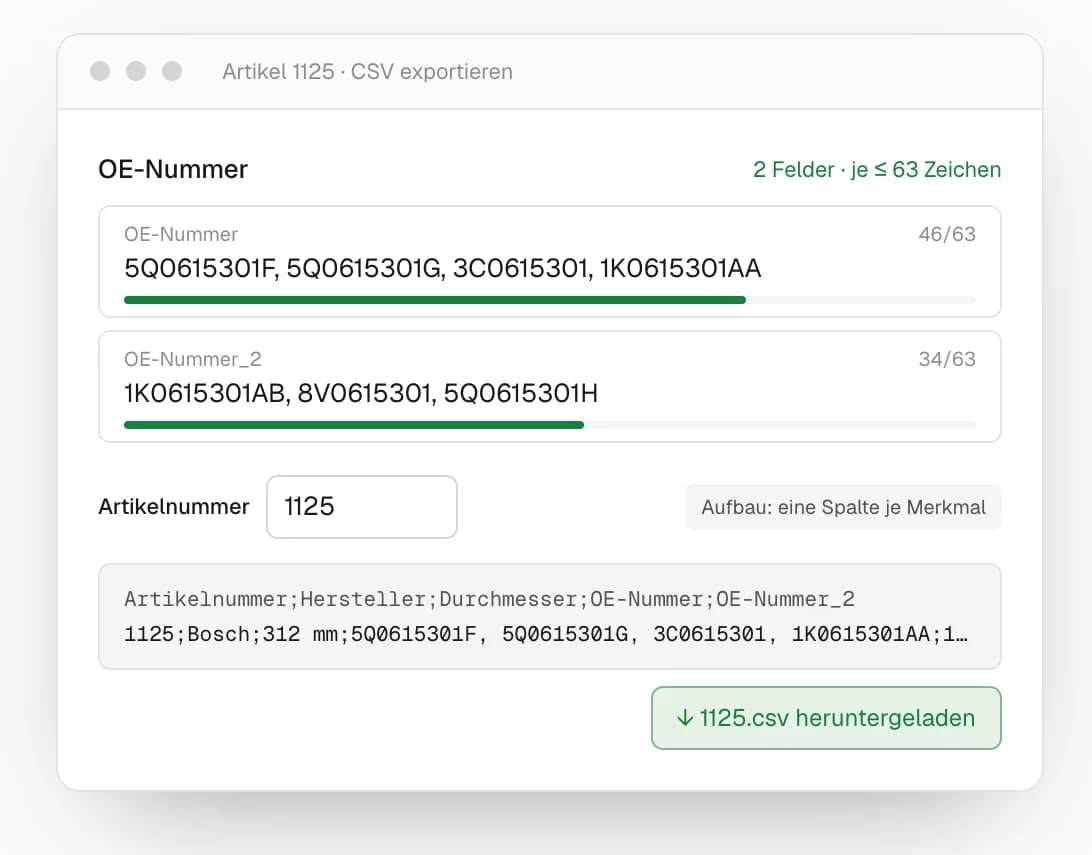
Task: Click the 46/63 character counter
Action: (x=946, y=234)
